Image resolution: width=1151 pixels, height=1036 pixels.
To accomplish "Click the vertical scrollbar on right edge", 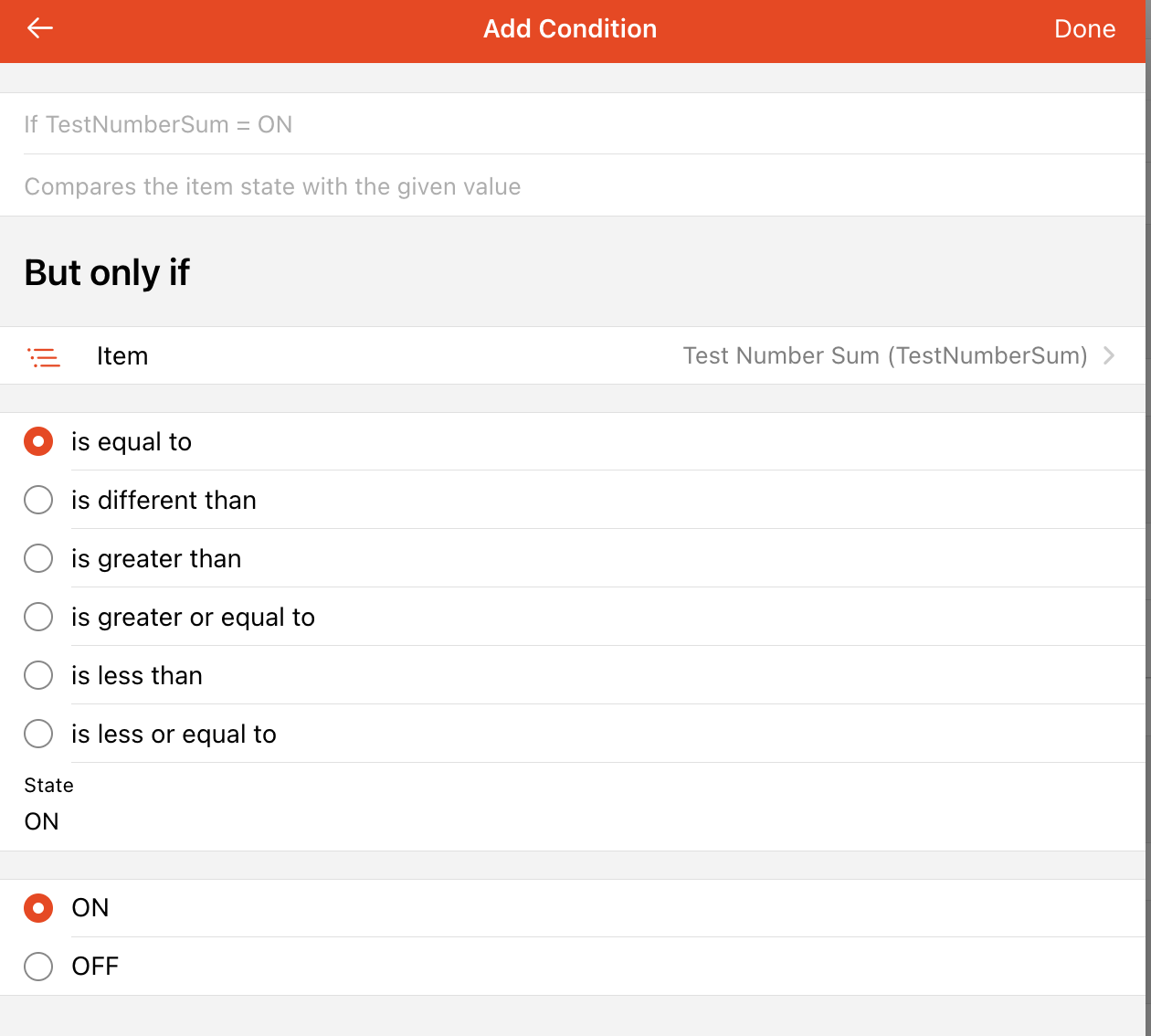I will point(1147,365).
